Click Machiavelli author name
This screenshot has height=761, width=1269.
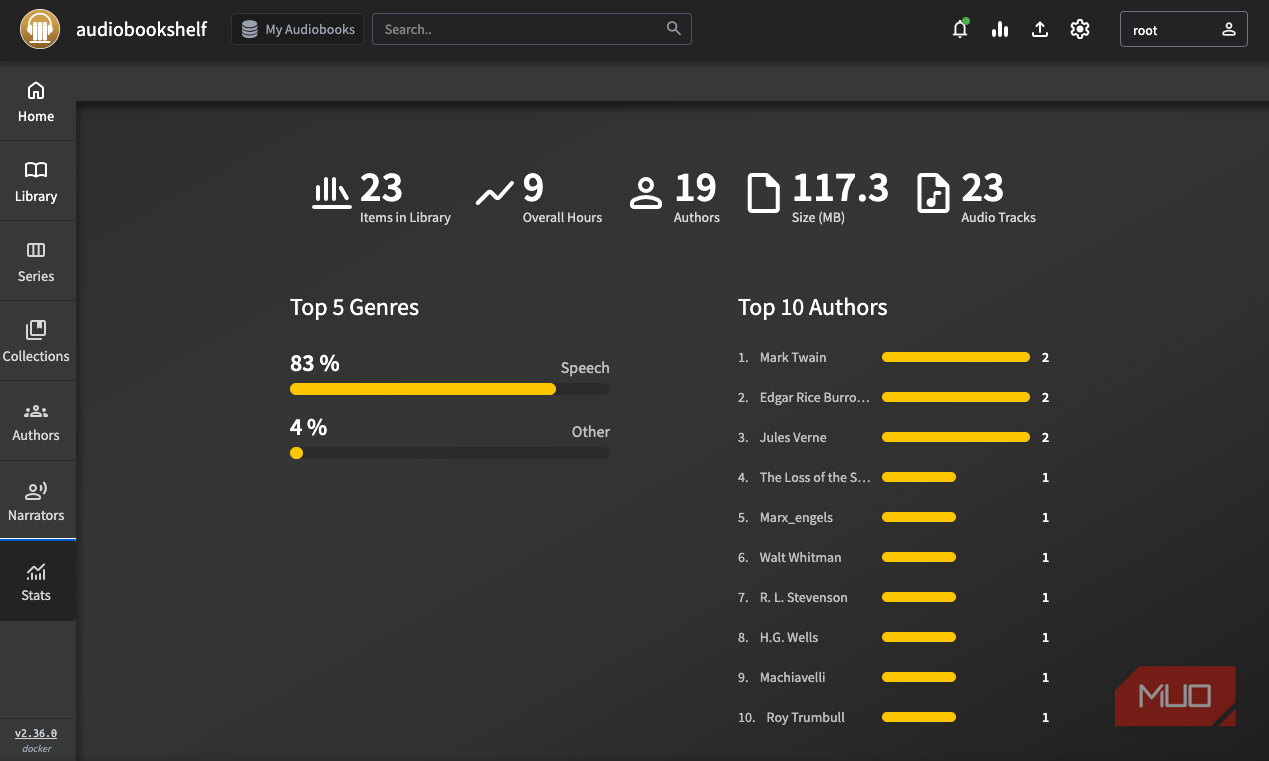click(793, 677)
